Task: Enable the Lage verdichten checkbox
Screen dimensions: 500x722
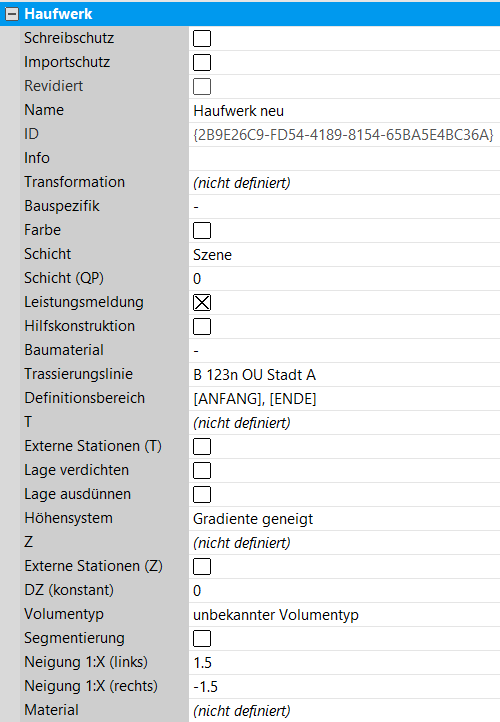Action: click(x=202, y=471)
